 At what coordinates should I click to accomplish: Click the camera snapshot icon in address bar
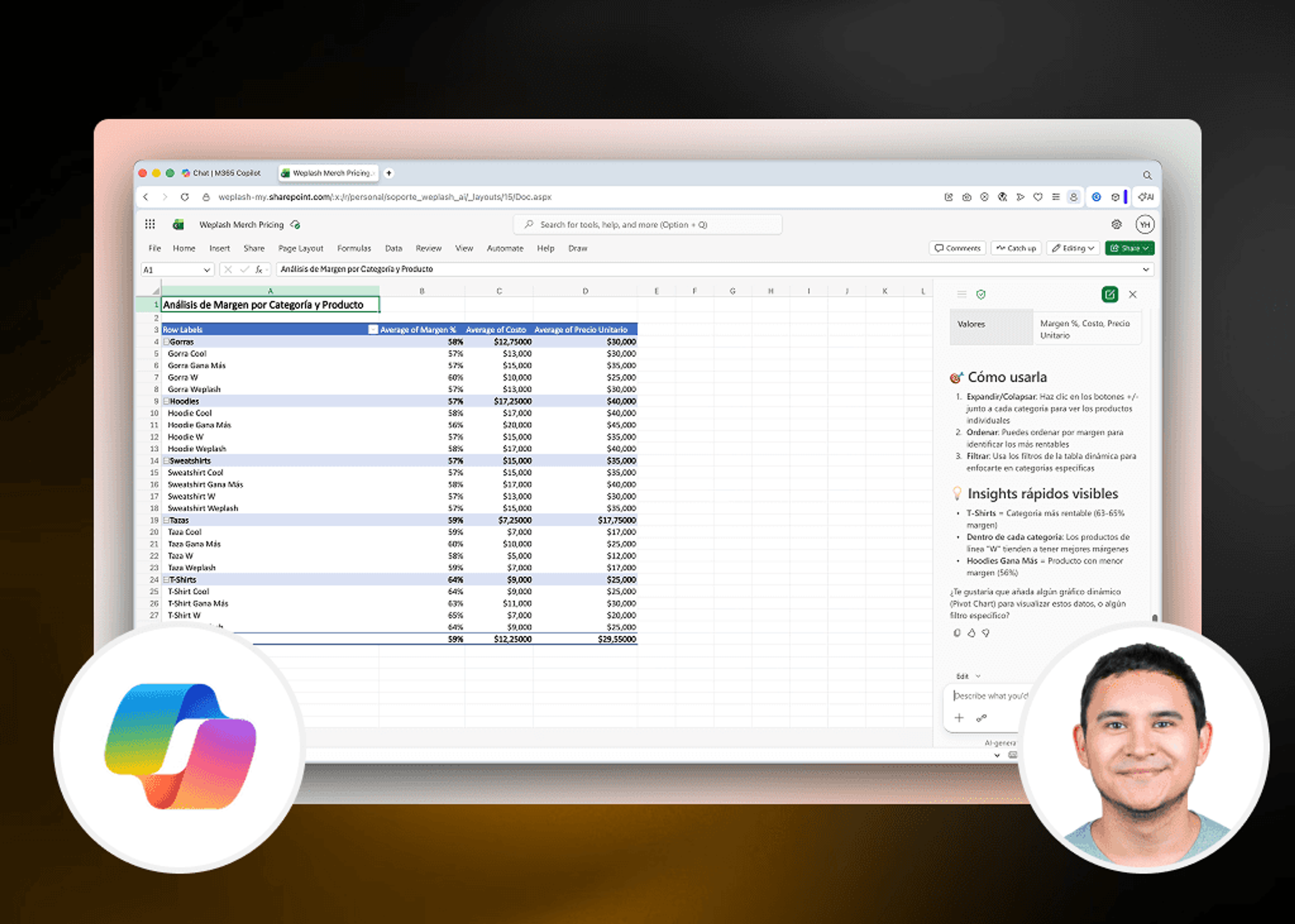pos(967,197)
